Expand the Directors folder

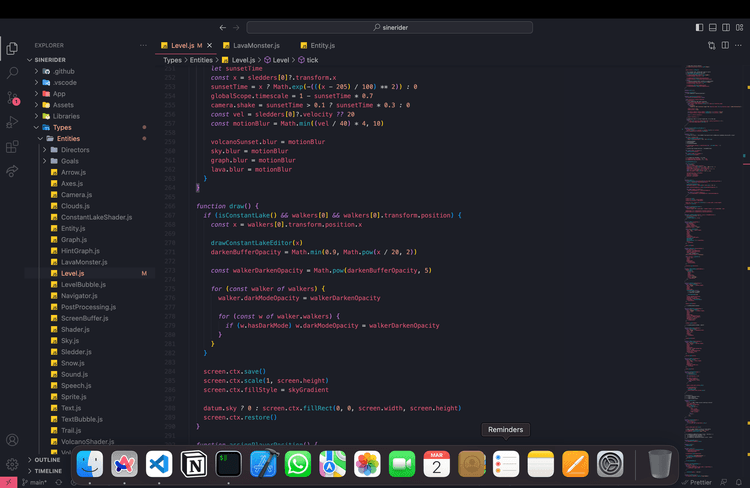coord(75,150)
